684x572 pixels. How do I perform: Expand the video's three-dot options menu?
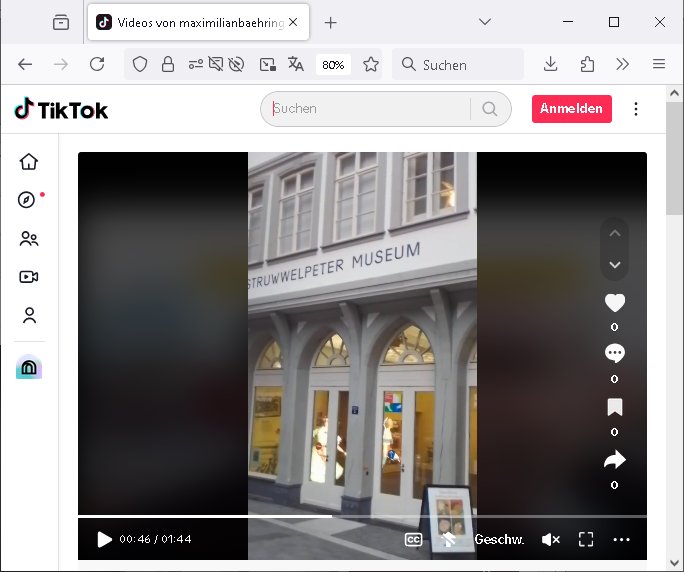click(621, 540)
